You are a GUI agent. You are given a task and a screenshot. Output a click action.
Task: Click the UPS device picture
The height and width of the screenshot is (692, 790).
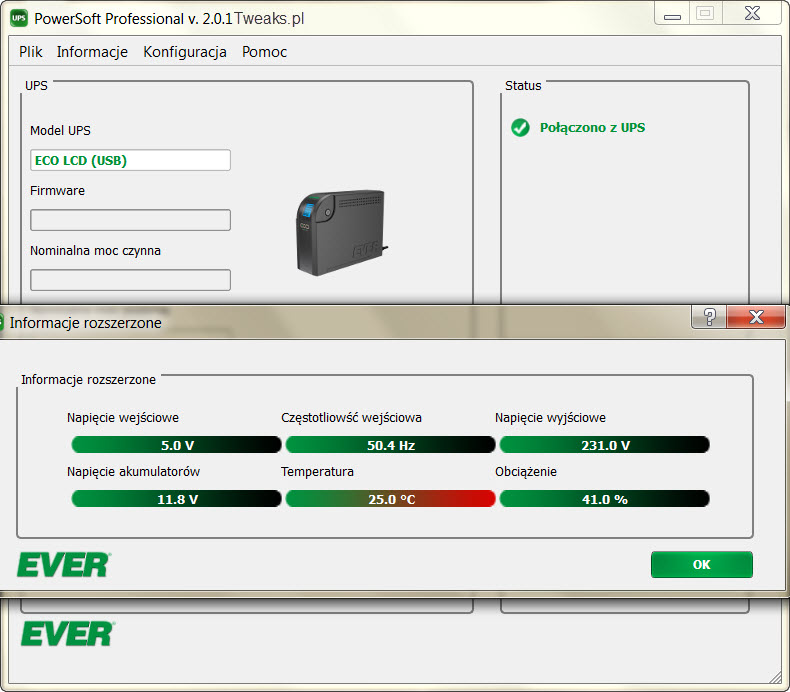point(342,232)
